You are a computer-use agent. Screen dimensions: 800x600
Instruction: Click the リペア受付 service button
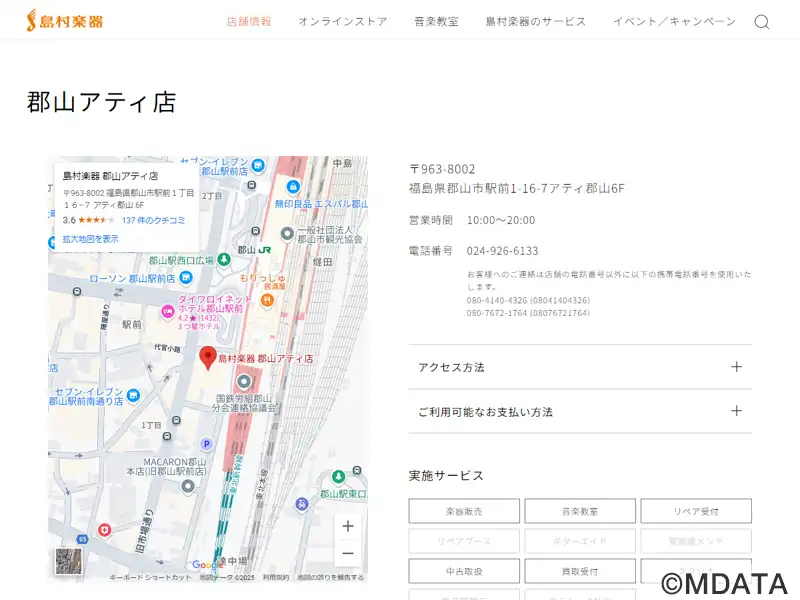click(x=696, y=511)
